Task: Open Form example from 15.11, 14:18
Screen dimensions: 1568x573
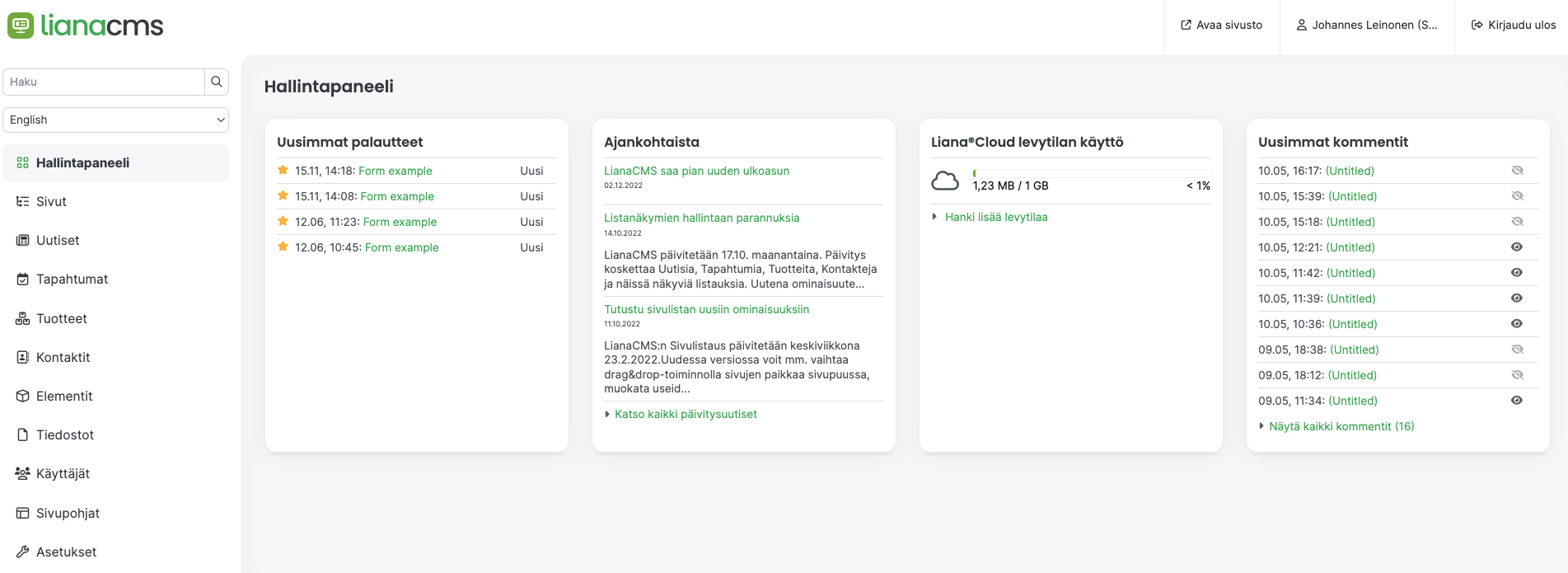Action: pyautogui.click(x=396, y=171)
